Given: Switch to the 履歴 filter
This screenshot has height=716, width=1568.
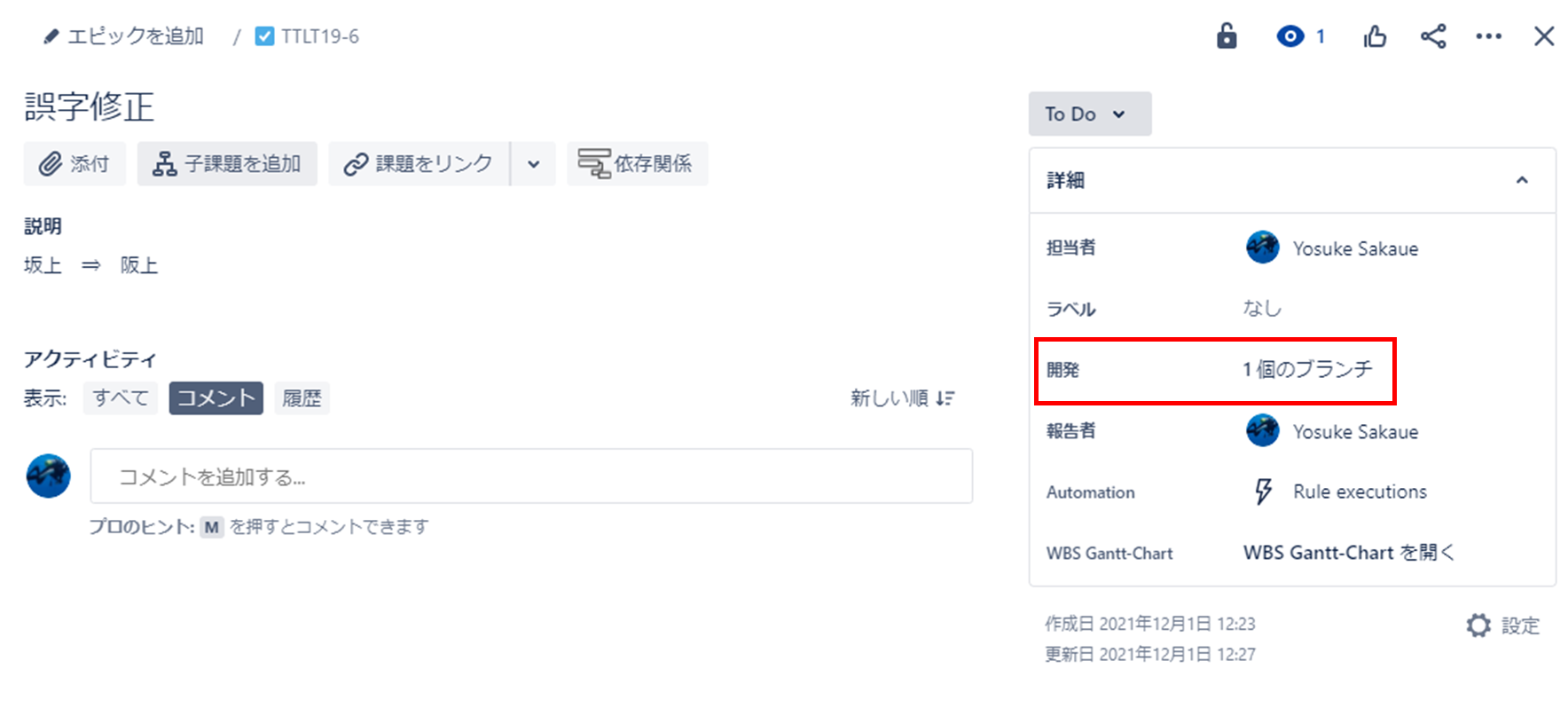Looking at the screenshot, I should point(302,397).
